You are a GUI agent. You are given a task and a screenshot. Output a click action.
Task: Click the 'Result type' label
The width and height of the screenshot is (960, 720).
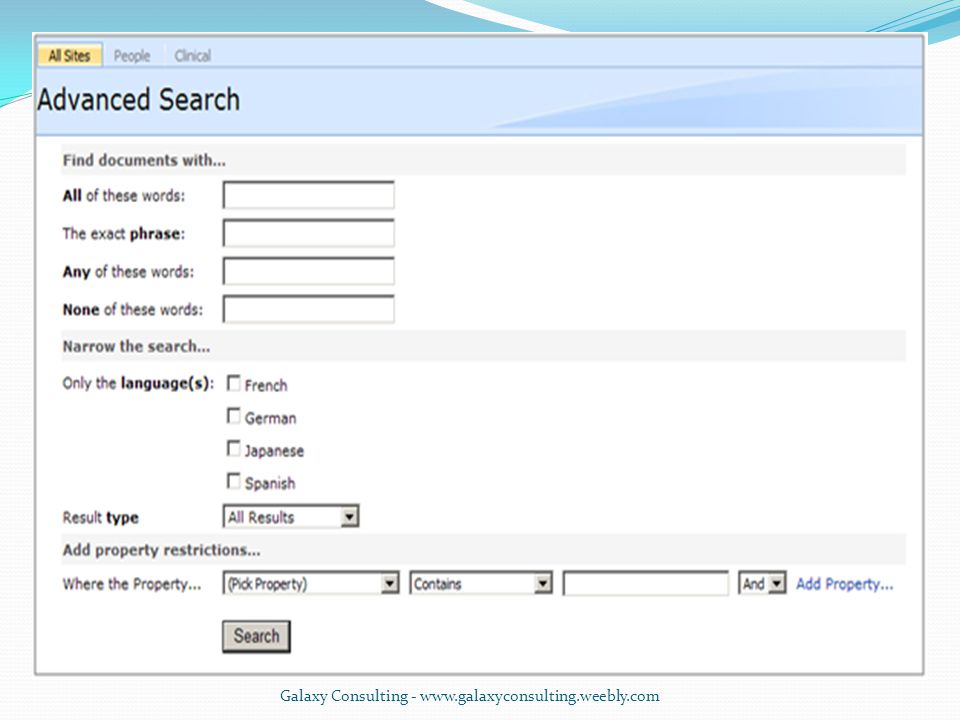coord(100,517)
